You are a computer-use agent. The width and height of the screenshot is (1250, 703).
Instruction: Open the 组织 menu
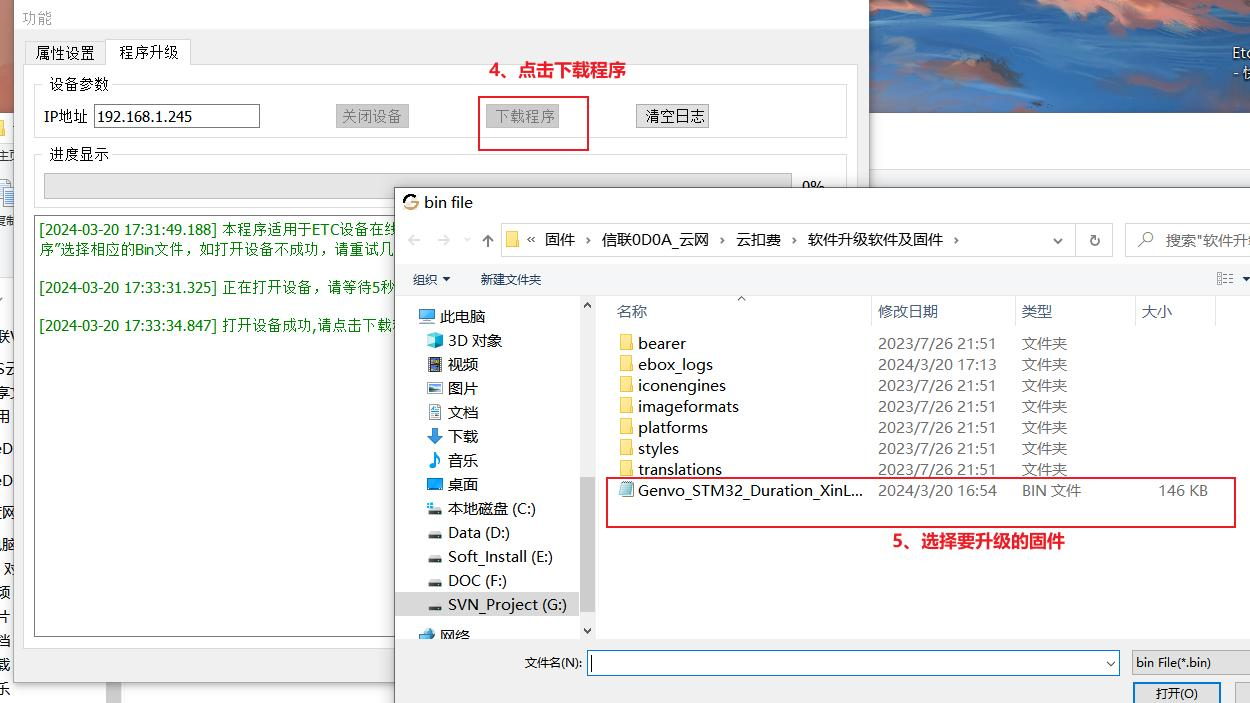pos(431,279)
